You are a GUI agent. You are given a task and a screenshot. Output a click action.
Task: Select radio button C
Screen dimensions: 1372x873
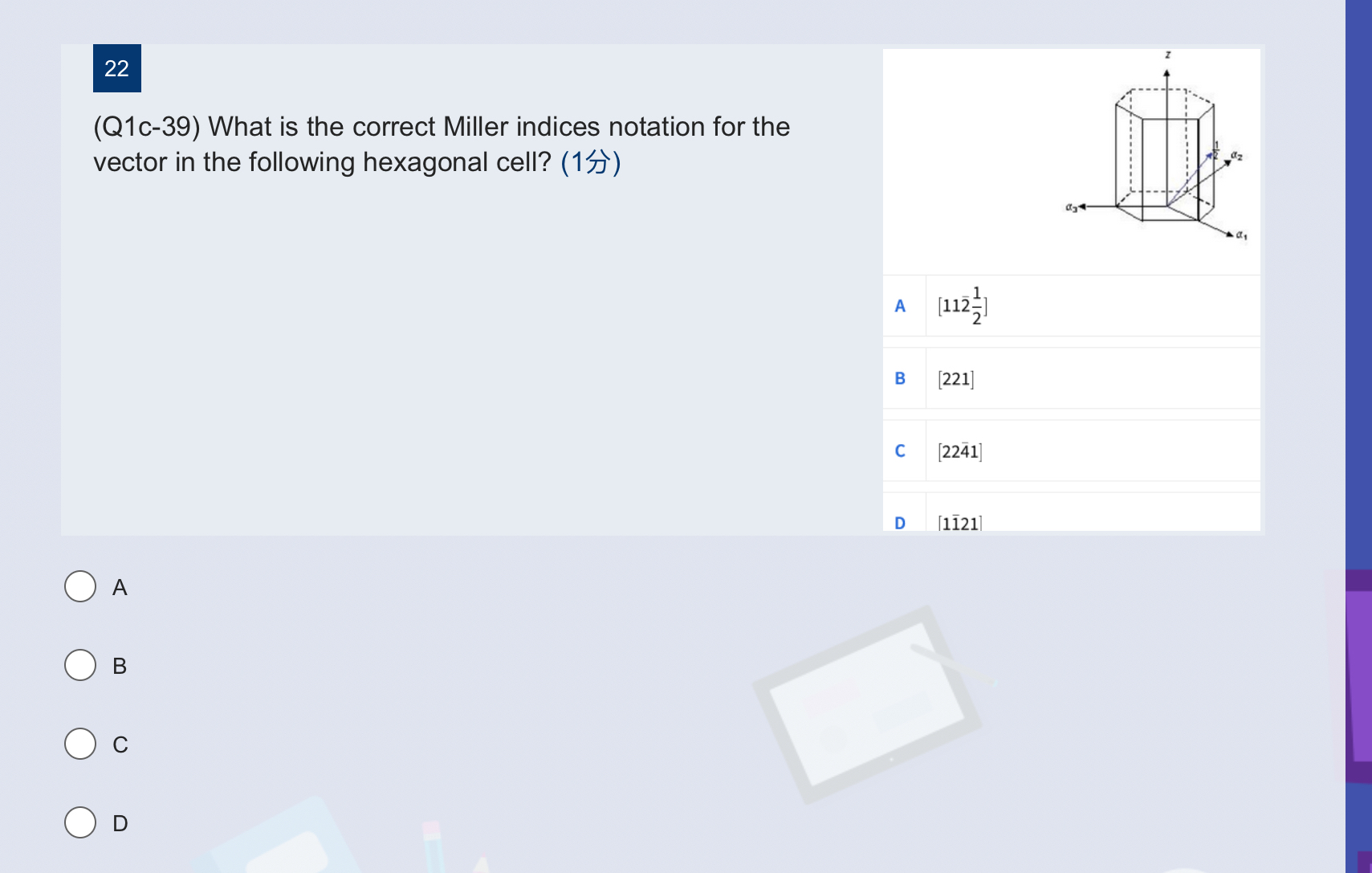[x=80, y=744]
